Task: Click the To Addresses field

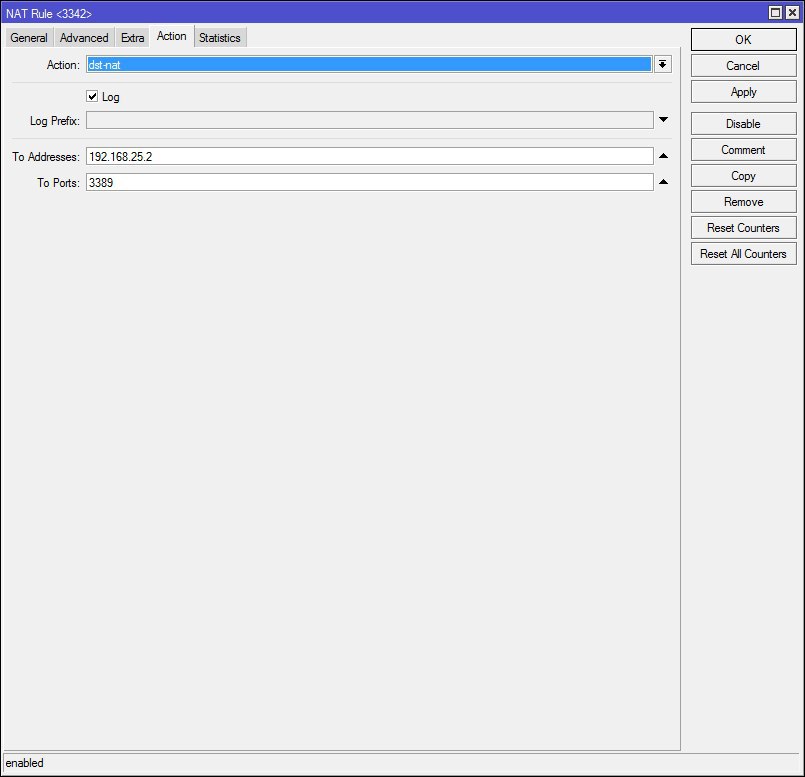Action: [x=370, y=156]
